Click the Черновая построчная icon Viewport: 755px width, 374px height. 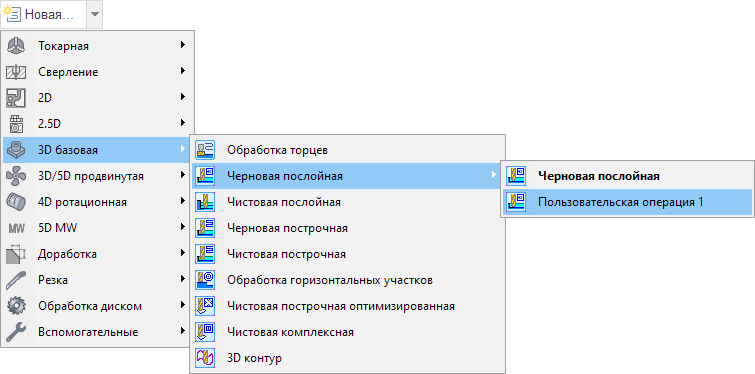(205, 228)
